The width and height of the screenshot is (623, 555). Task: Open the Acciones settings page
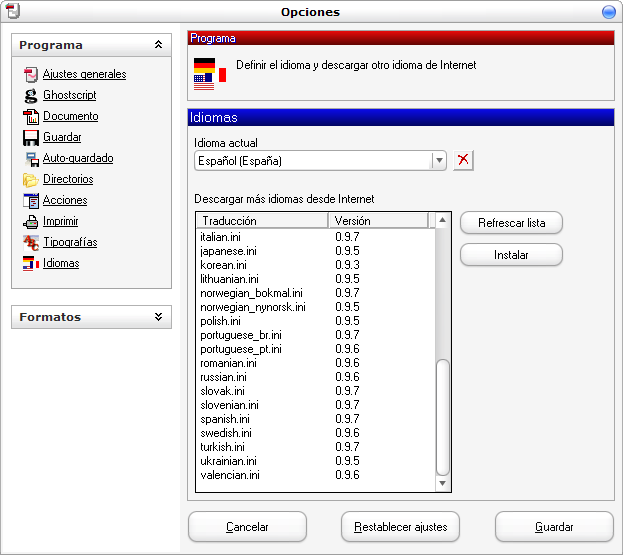pos(64,201)
